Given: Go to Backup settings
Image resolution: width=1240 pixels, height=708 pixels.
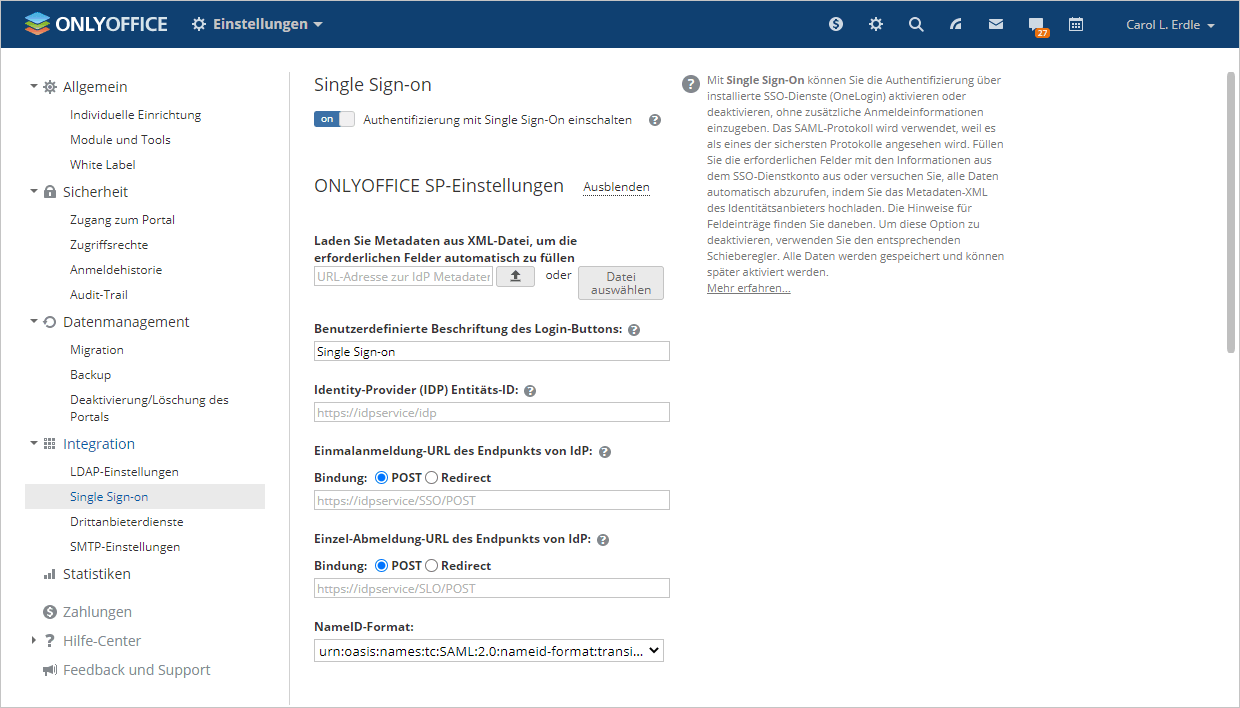Looking at the screenshot, I should [x=90, y=375].
